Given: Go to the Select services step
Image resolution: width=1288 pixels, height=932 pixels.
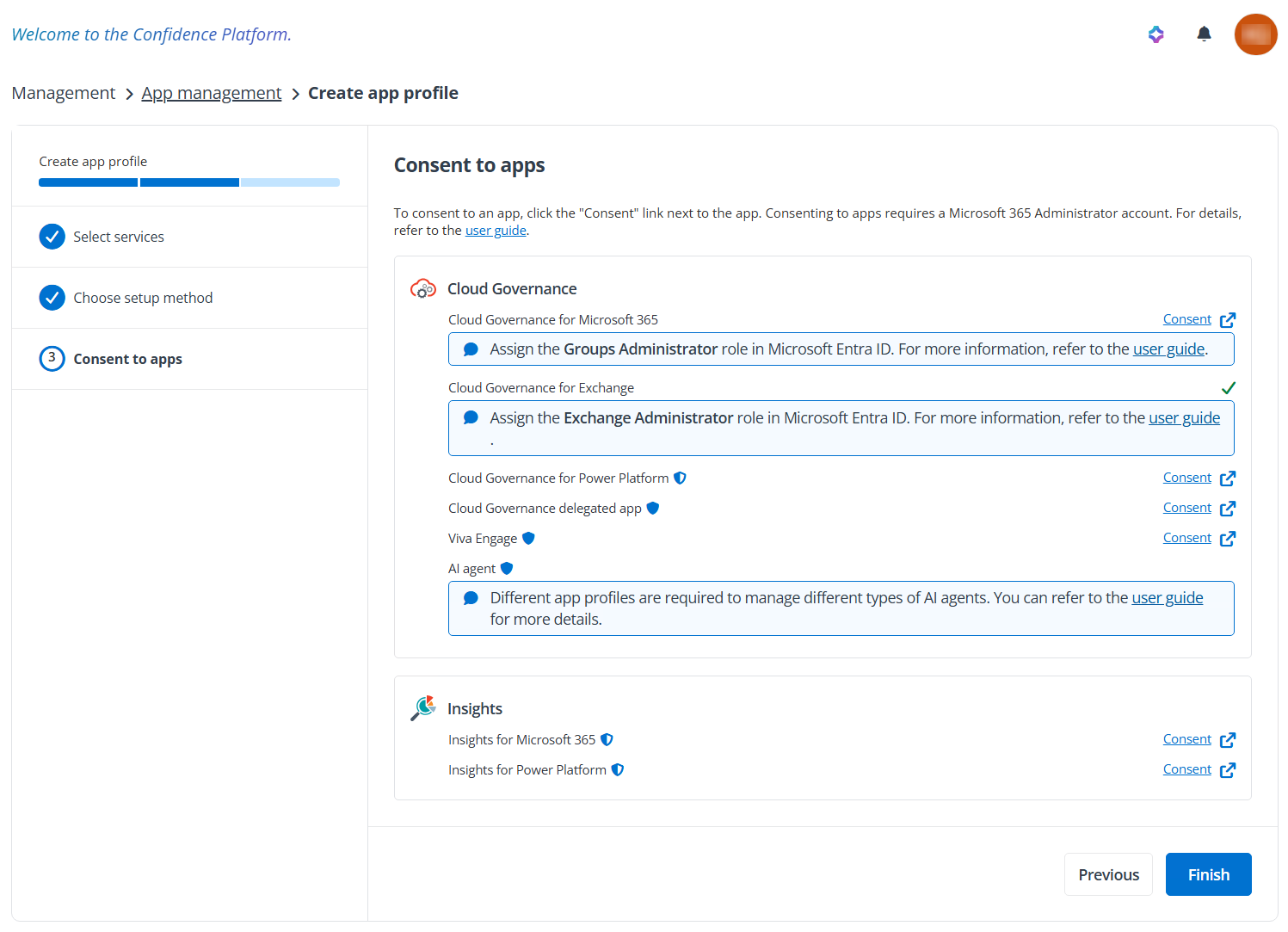Looking at the screenshot, I should [189, 237].
